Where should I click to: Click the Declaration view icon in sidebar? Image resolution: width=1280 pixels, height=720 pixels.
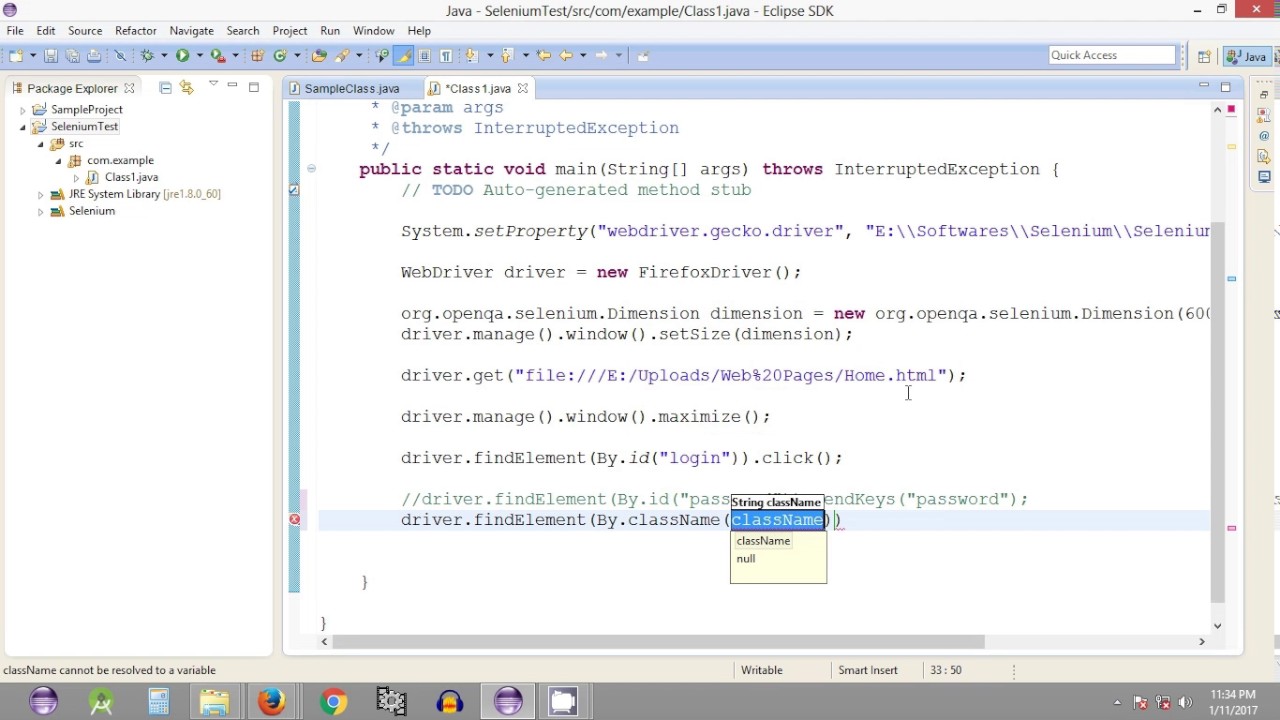pos(1264,156)
